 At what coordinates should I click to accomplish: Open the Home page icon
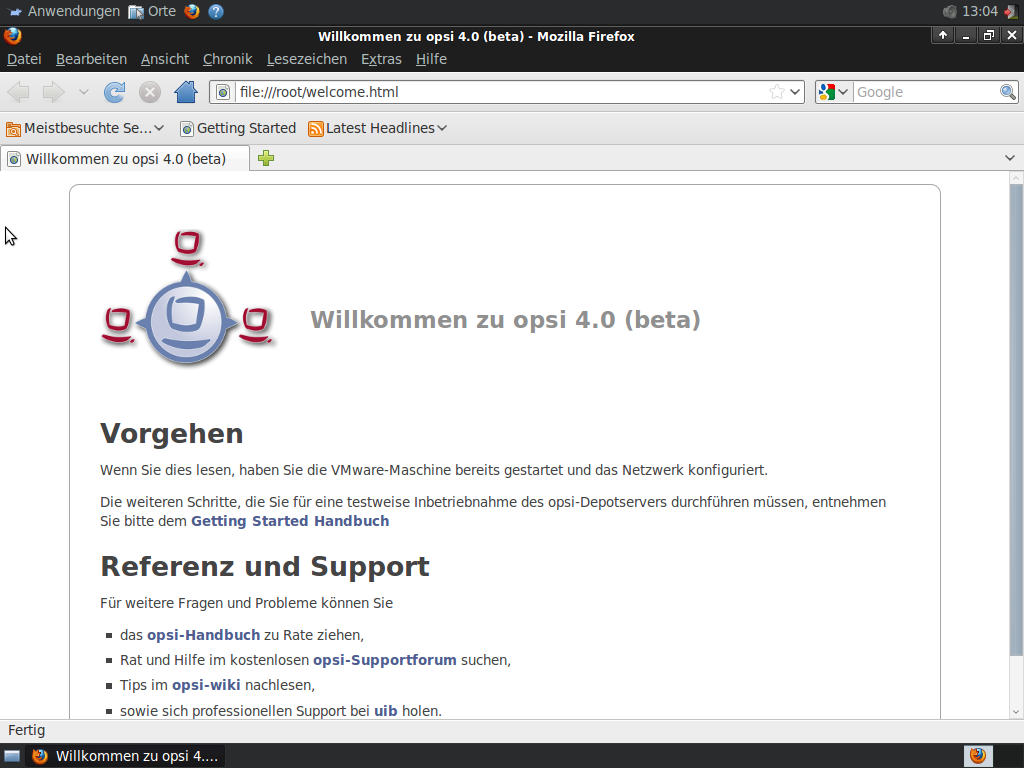point(186,91)
